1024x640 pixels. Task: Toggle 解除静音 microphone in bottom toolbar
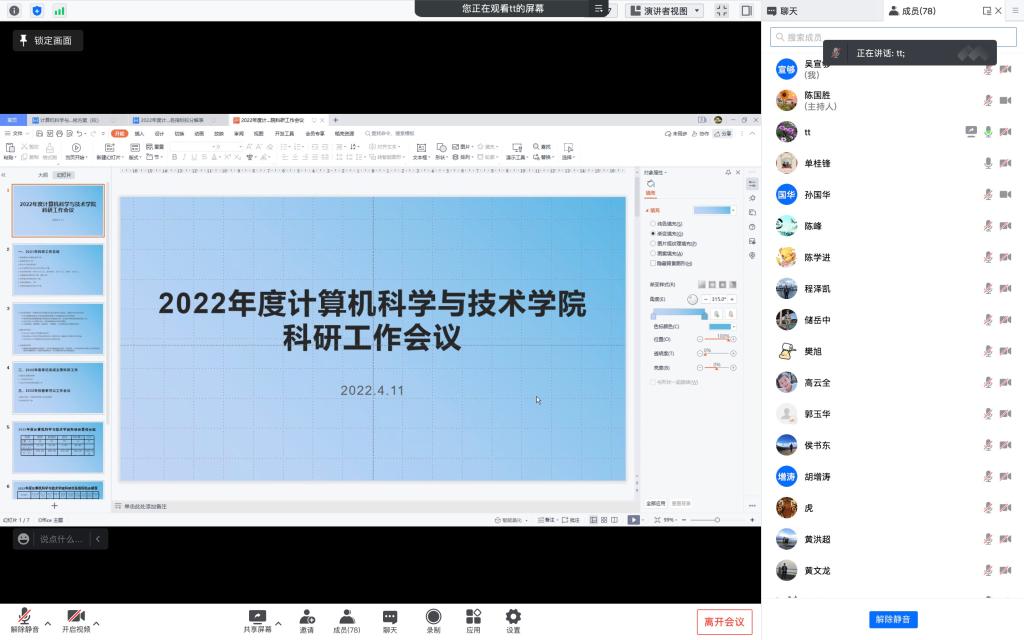tap(24, 617)
